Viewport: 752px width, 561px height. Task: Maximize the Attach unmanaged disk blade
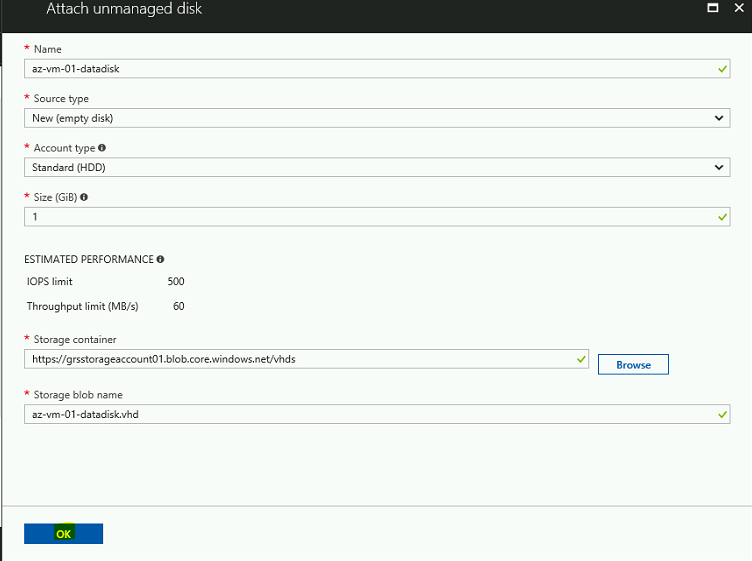tap(713, 8)
